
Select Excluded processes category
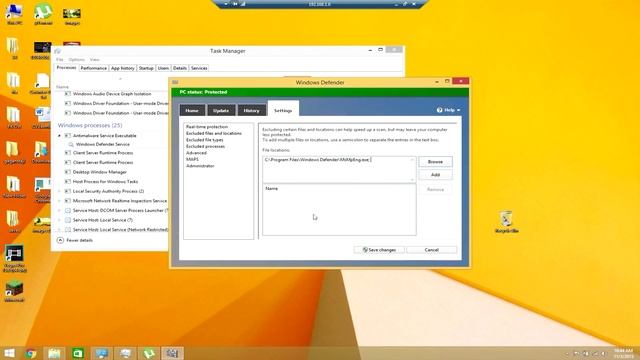point(205,147)
